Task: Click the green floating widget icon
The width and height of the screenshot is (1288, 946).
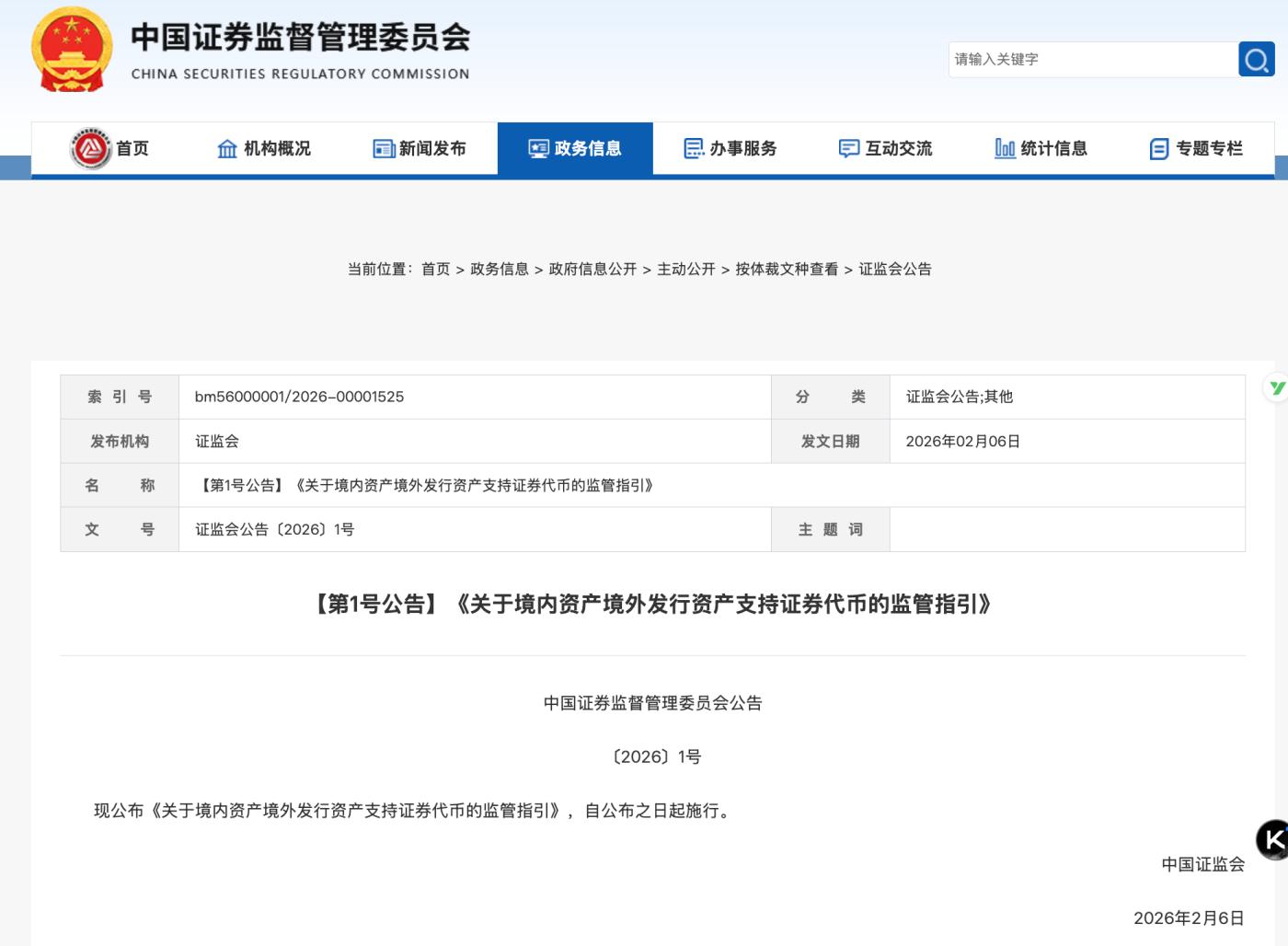Action: point(1277,388)
